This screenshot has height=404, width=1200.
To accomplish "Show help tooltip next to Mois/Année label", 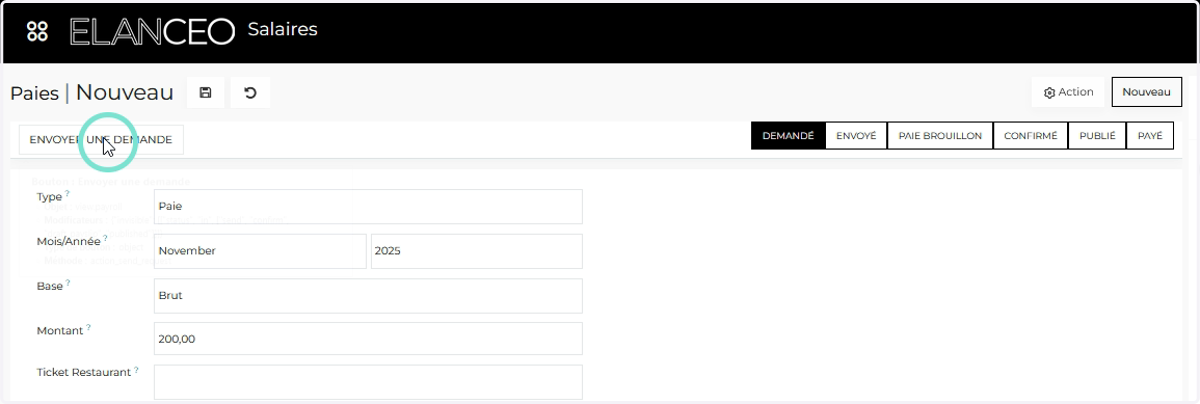I will pyautogui.click(x=105, y=238).
